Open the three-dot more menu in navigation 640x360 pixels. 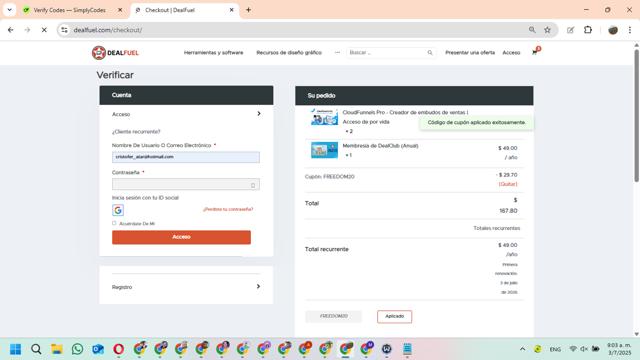[x=337, y=53]
